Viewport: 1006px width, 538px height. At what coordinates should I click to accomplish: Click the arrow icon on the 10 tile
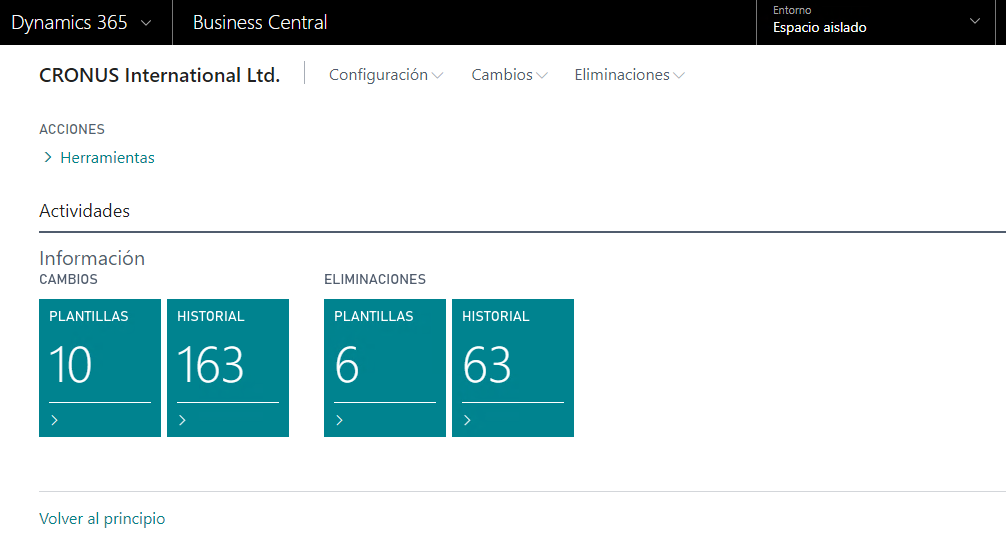(55, 420)
